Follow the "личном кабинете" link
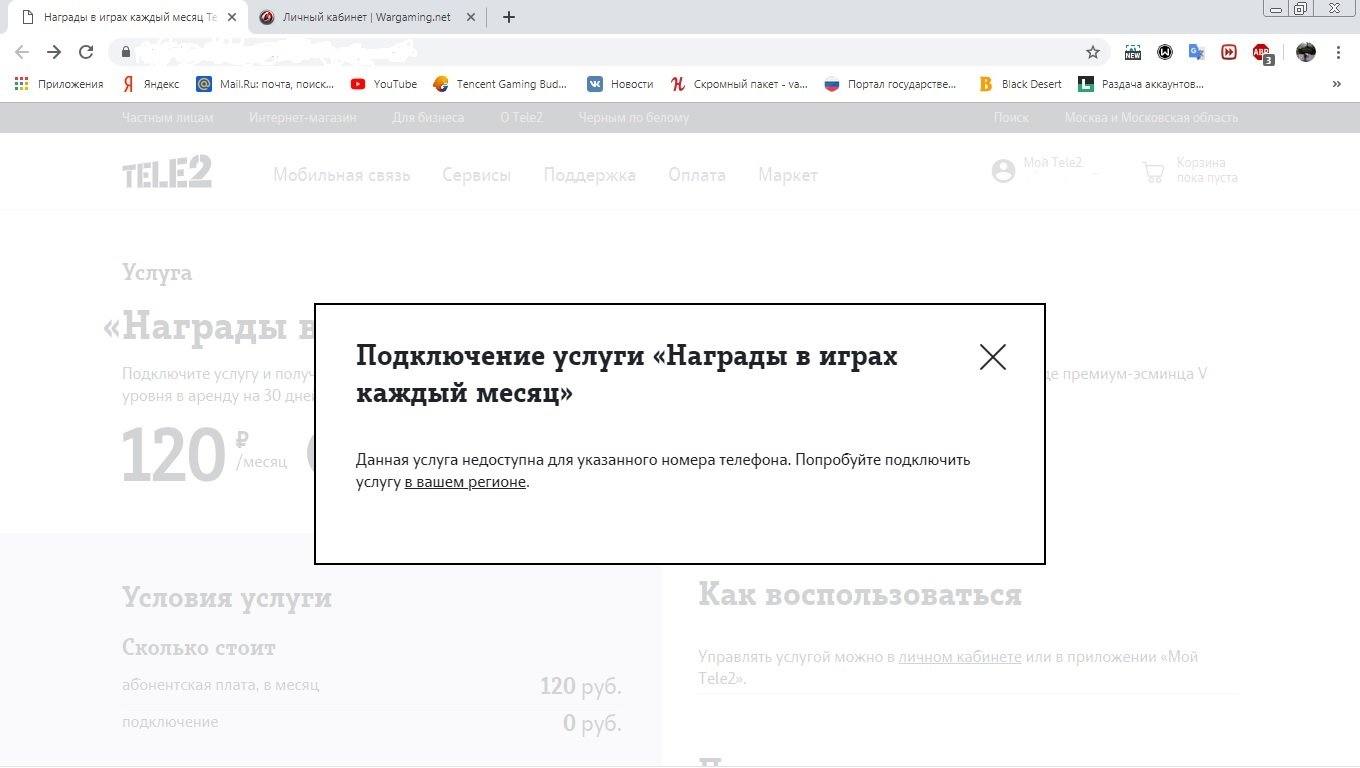This screenshot has height=768, width=1360. [x=960, y=657]
